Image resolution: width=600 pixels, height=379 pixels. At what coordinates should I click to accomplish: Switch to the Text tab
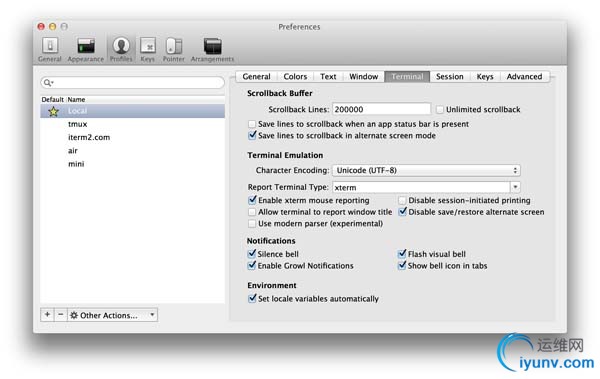tap(328, 77)
